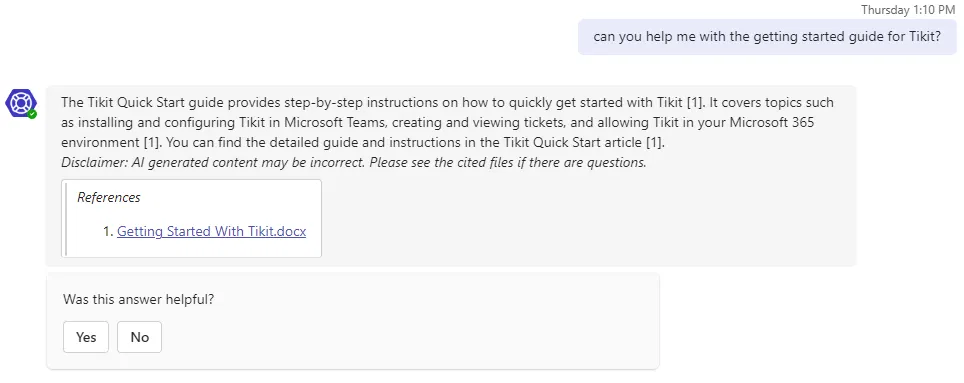Answer Yes to helpful question
The width and height of the screenshot is (964, 383).
point(86,337)
